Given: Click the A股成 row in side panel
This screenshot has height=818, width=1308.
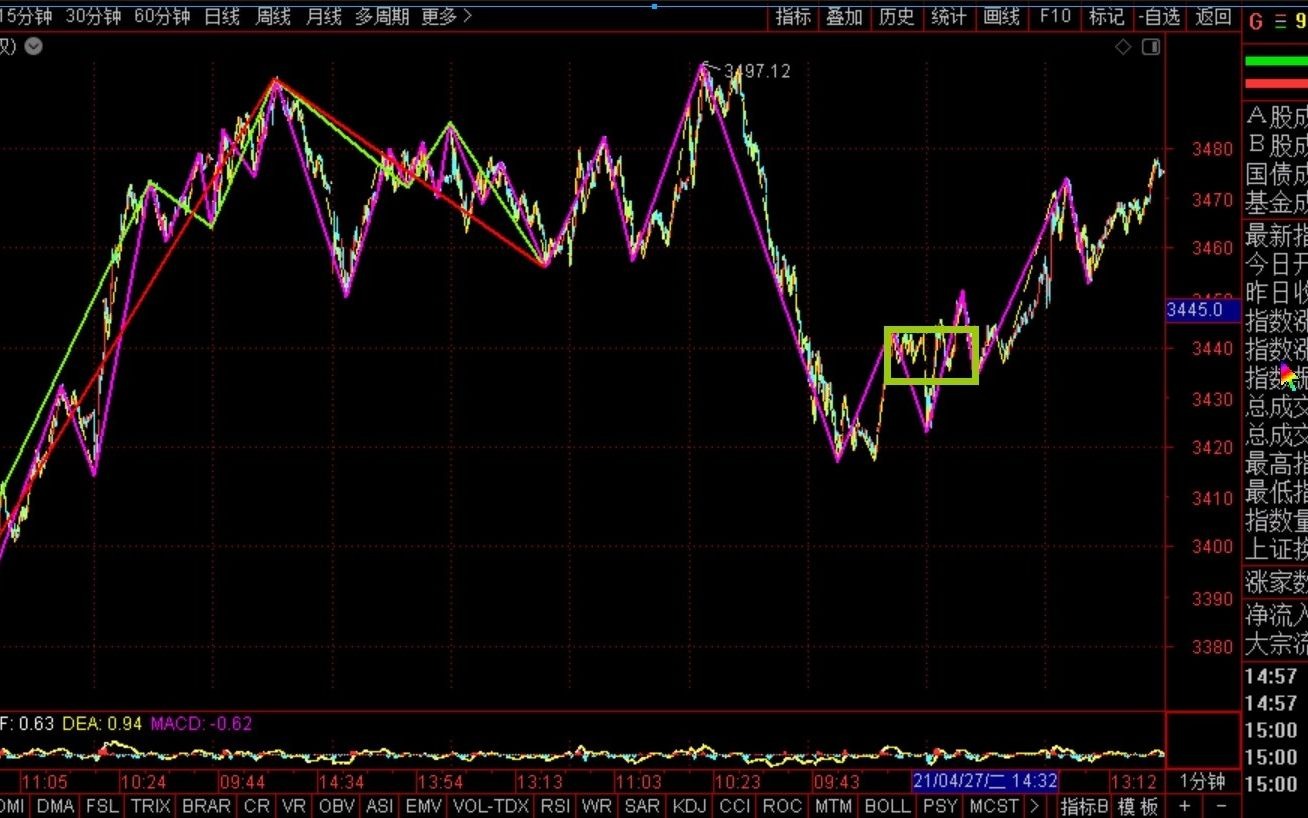Looking at the screenshot, I should [x=1275, y=117].
